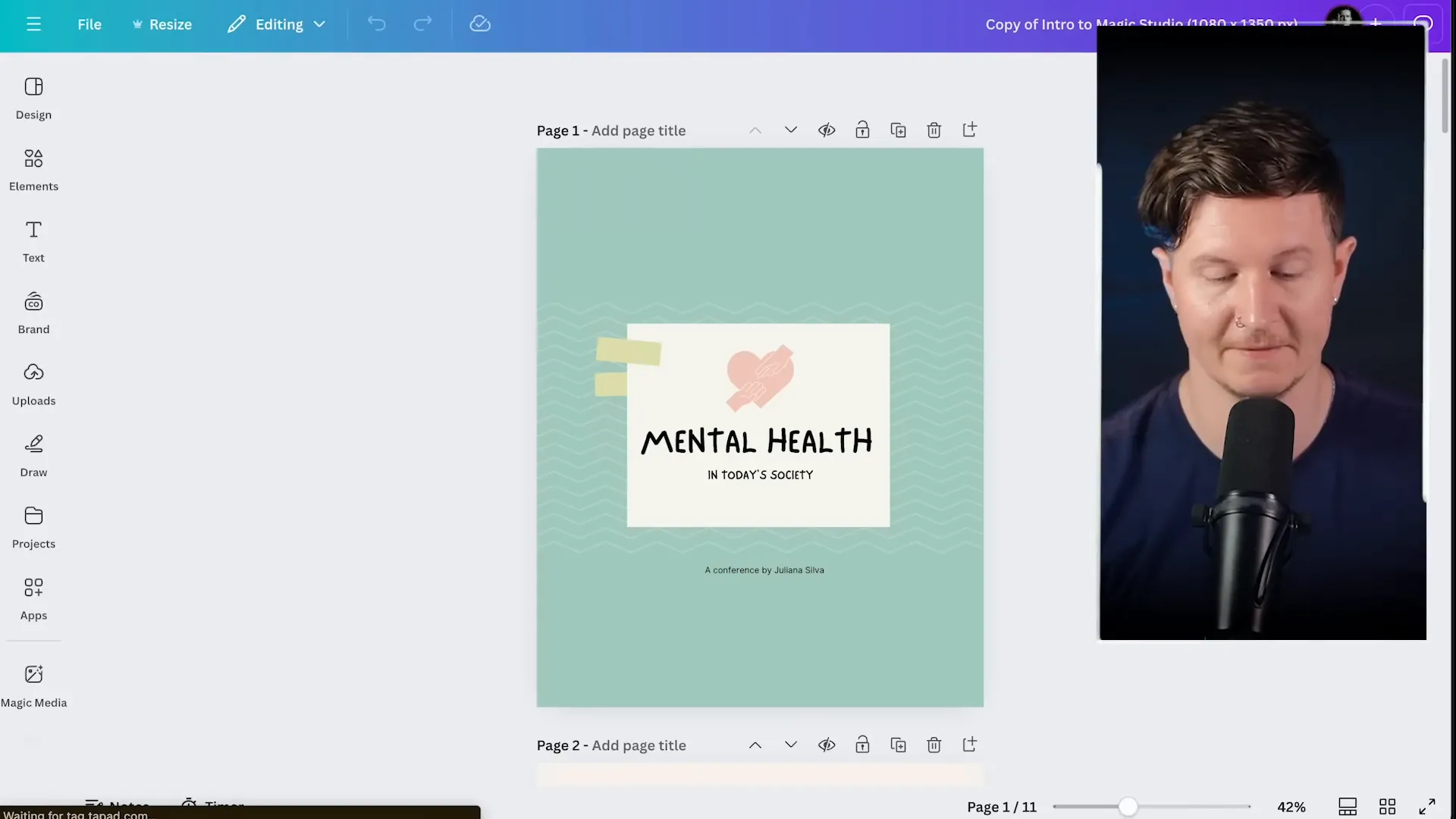The width and height of the screenshot is (1456, 819).
Task: Open the Uploads panel
Action: pos(33,384)
